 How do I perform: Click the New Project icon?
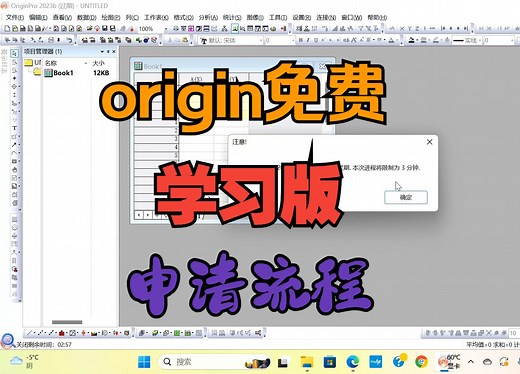coord(7,29)
